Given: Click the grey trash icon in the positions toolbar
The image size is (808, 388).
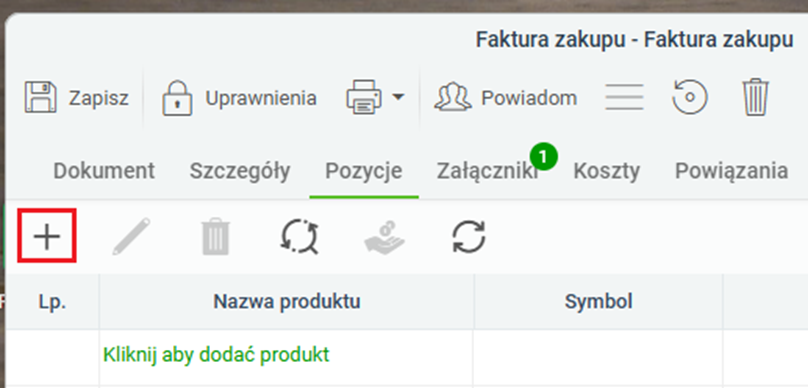Looking at the screenshot, I should [215, 237].
